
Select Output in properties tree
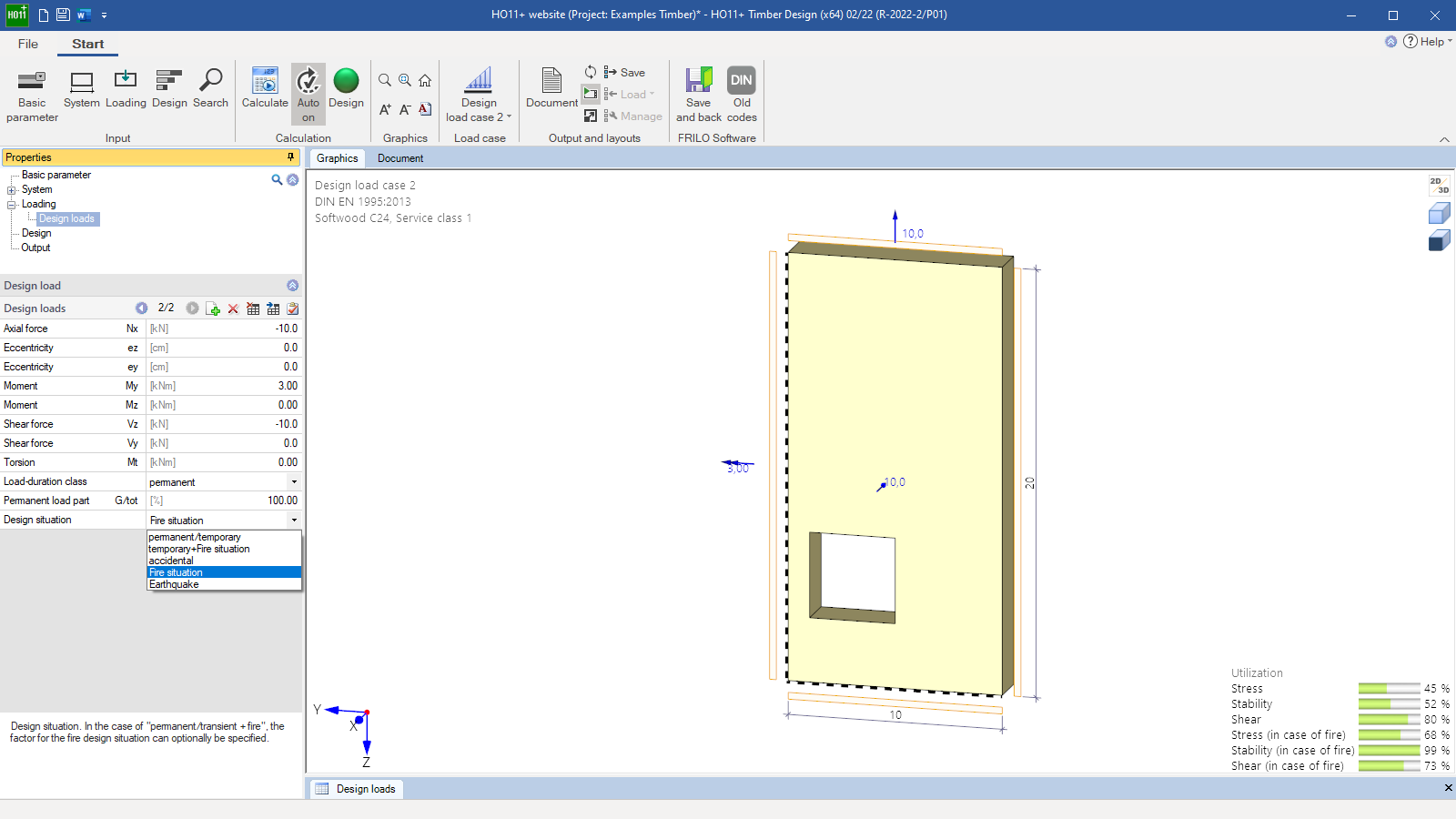pos(35,248)
